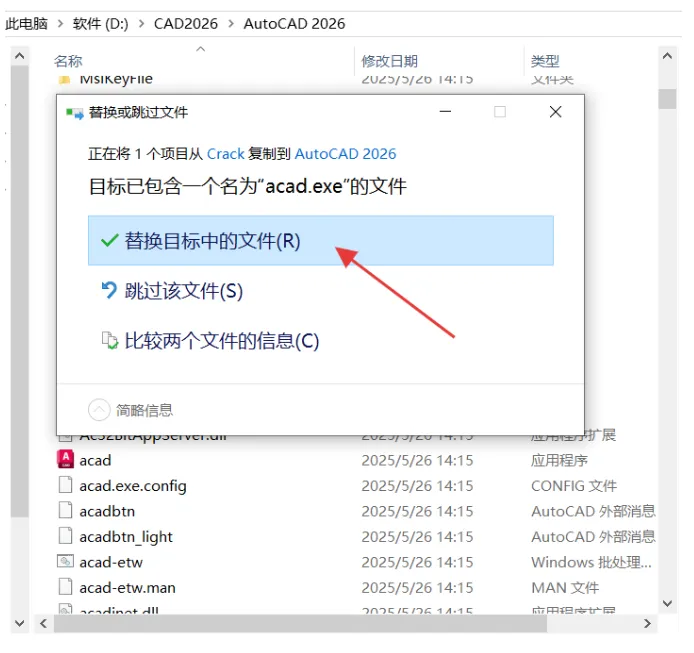
Task: Click the compare files icon
Action: pyautogui.click(x=110, y=340)
